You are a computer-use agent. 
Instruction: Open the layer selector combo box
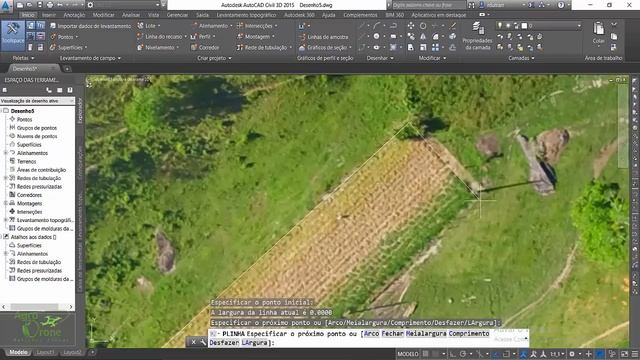pyautogui.click(x=539, y=26)
